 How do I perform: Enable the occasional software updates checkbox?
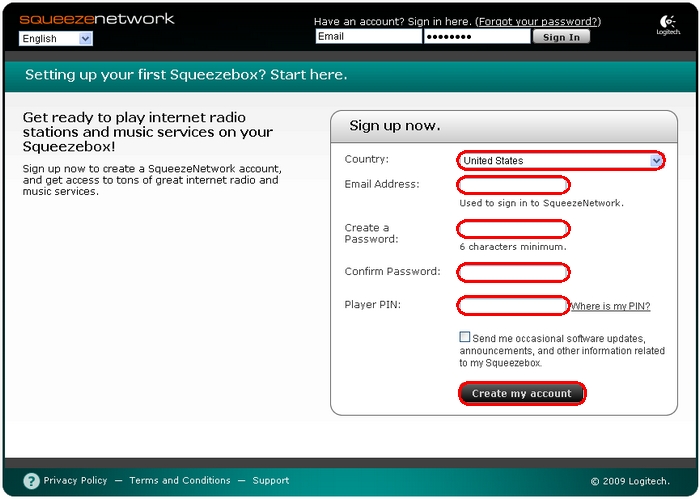coord(465,338)
